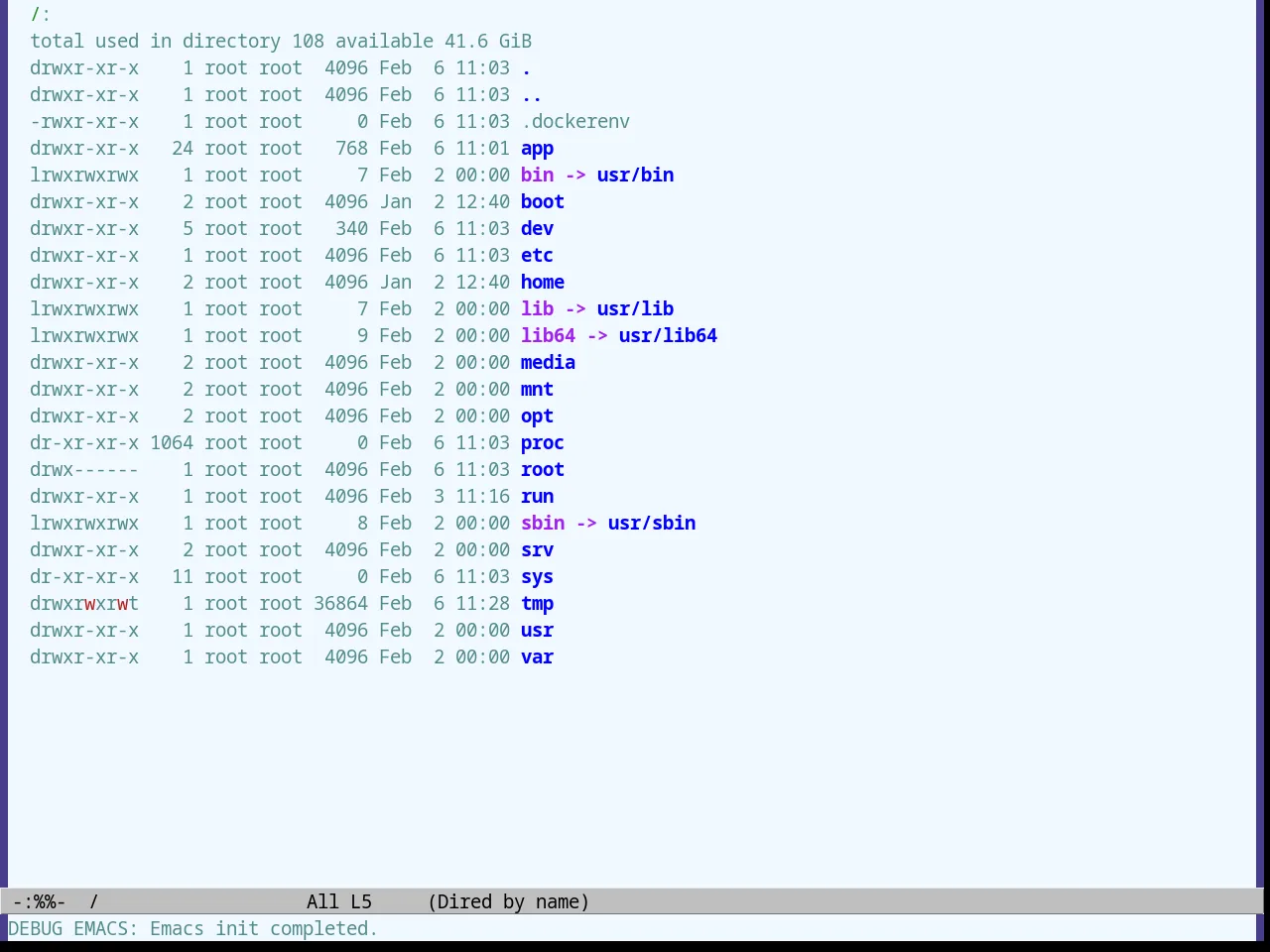Select the root directory entry
The width and height of the screenshot is (1270, 952).
(x=543, y=470)
